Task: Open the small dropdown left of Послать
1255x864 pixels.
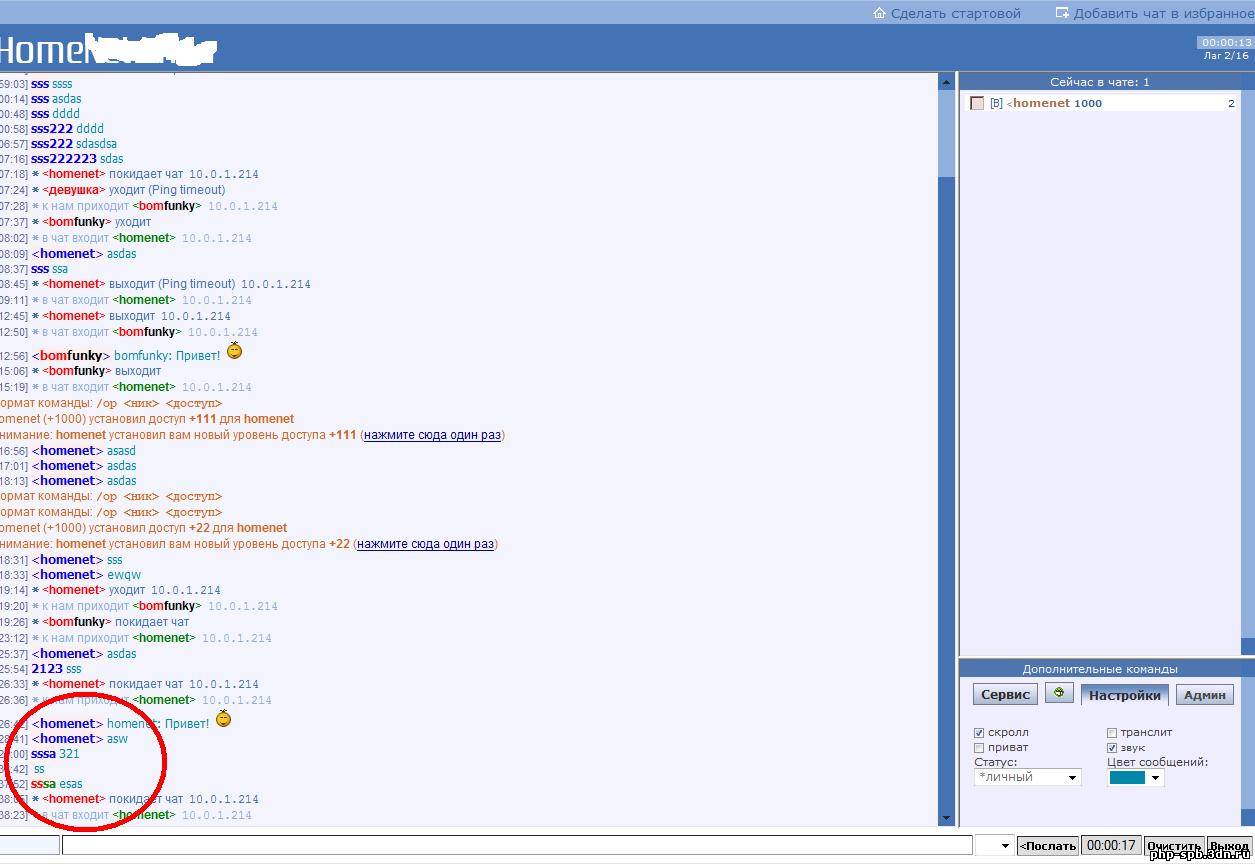Action: (994, 846)
